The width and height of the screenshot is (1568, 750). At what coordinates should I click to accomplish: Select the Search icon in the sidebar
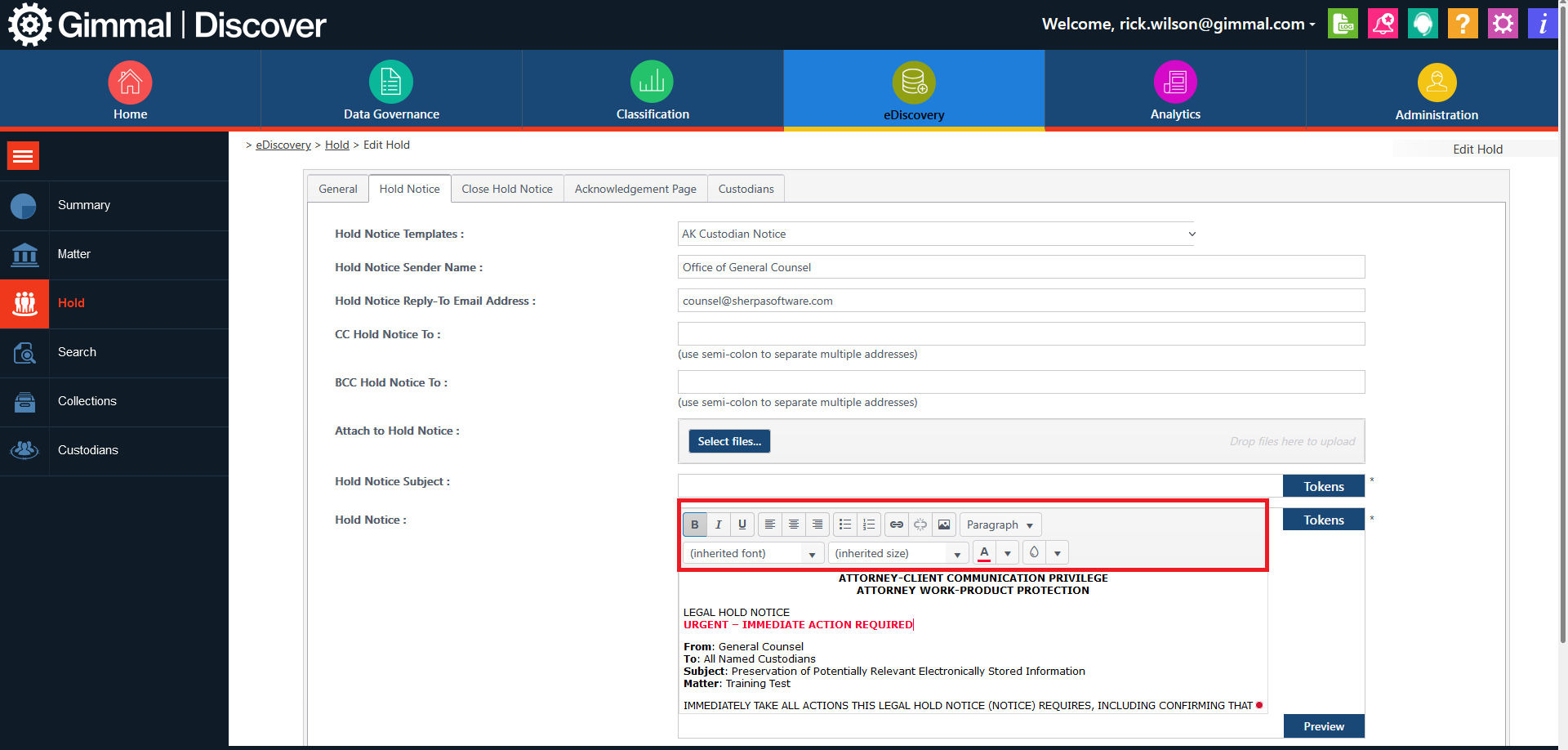click(x=24, y=353)
